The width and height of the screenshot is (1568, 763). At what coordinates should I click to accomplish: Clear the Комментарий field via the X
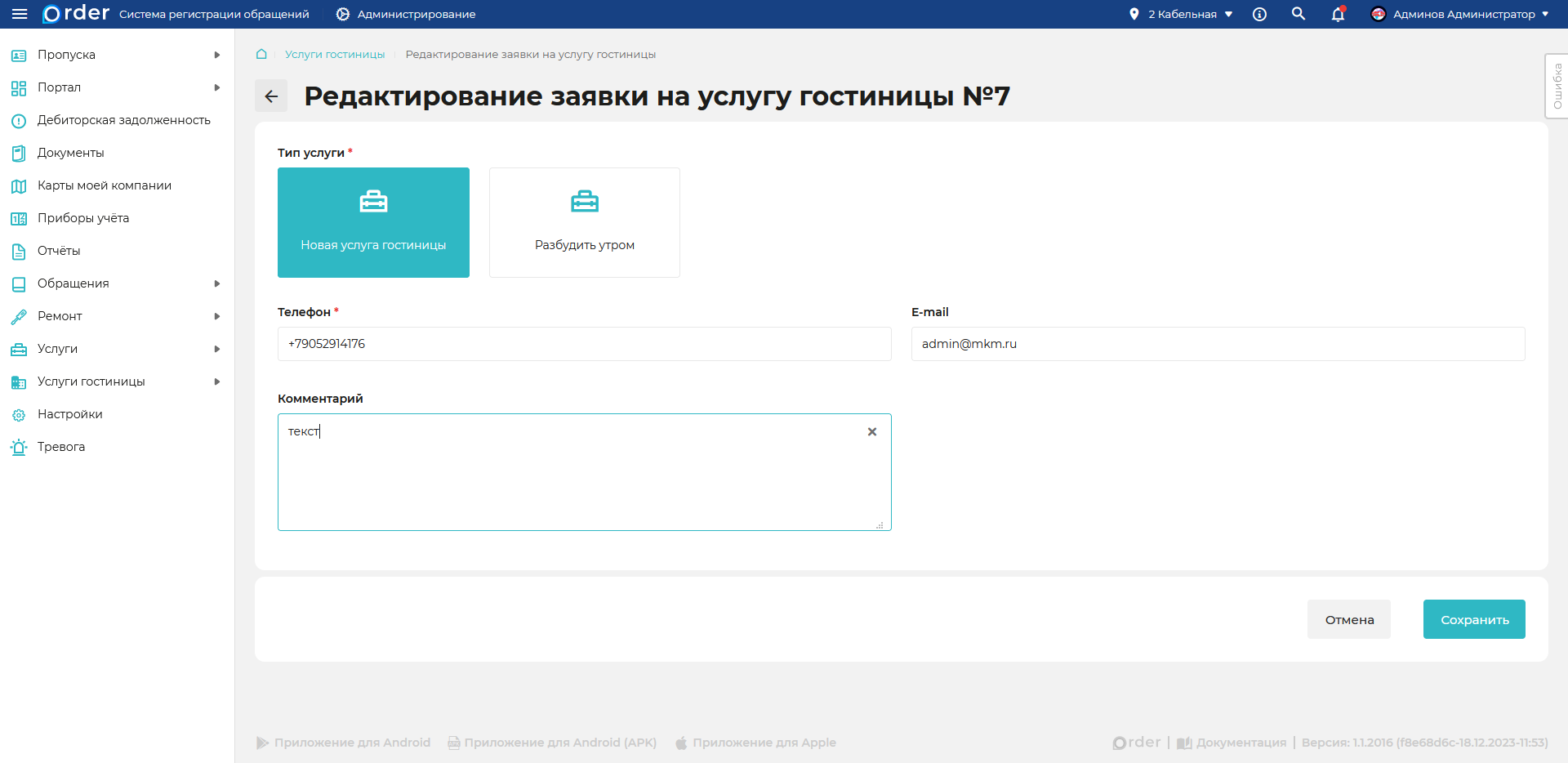pyautogui.click(x=871, y=431)
